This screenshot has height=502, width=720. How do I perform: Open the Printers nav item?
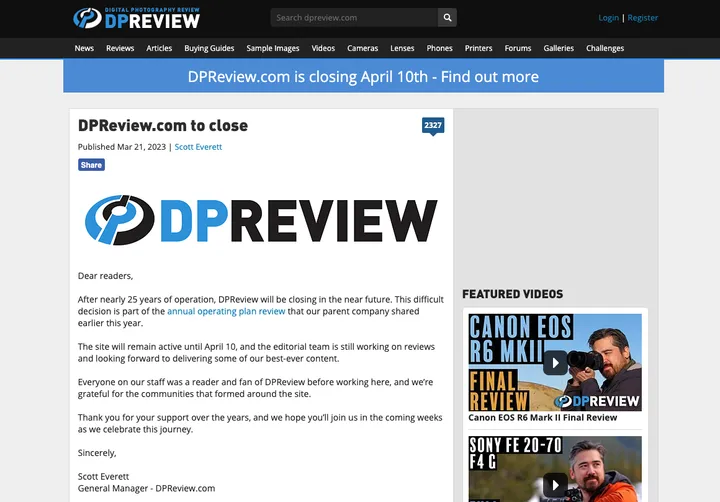(x=478, y=48)
